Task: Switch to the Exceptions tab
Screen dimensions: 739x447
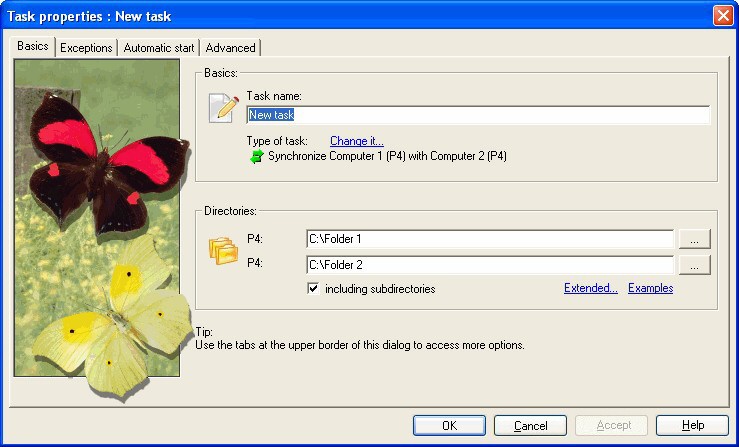Action: point(86,48)
